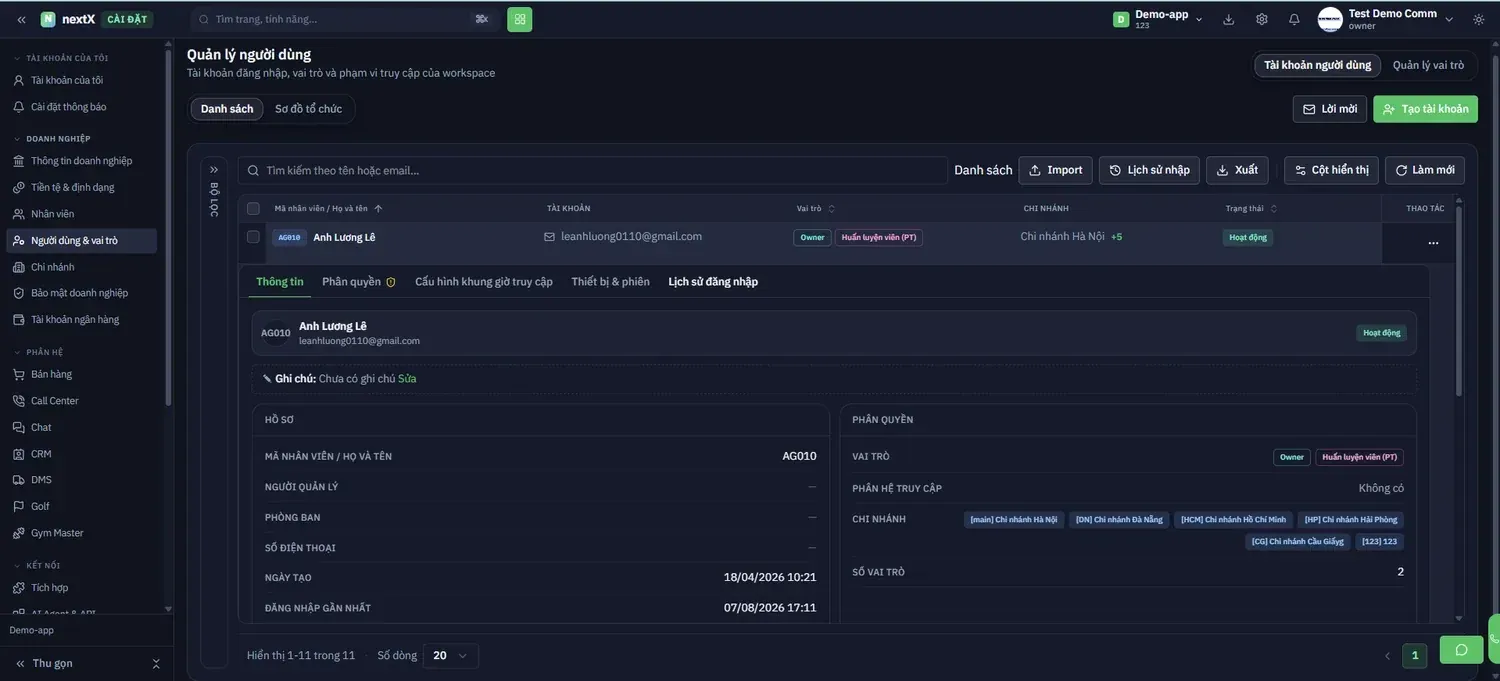The width and height of the screenshot is (1500, 681).
Task: Open the green apps grid icon
Action: point(519,19)
